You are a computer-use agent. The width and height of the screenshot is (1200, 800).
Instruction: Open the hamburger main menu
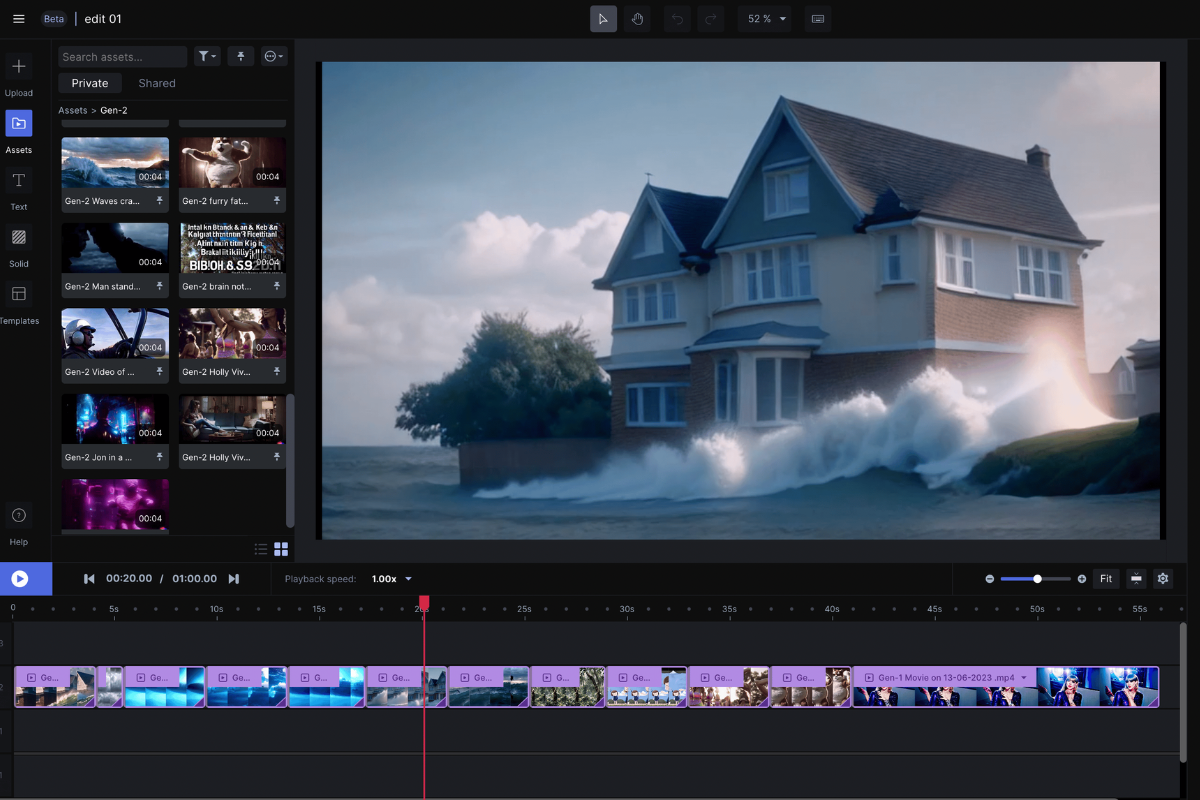[x=18, y=19]
